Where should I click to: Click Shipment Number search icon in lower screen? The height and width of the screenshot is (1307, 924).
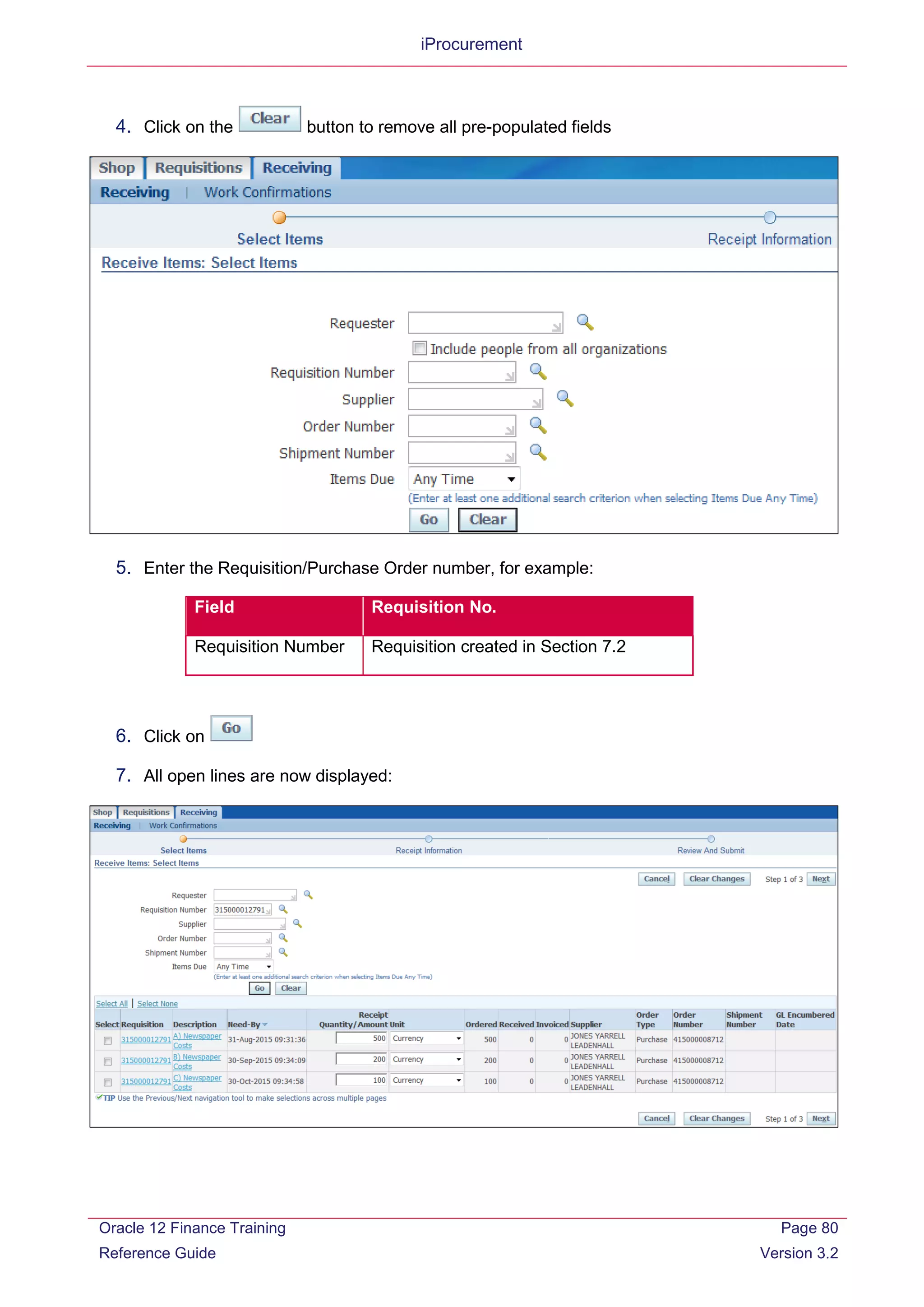pyautogui.click(x=283, y=952)
